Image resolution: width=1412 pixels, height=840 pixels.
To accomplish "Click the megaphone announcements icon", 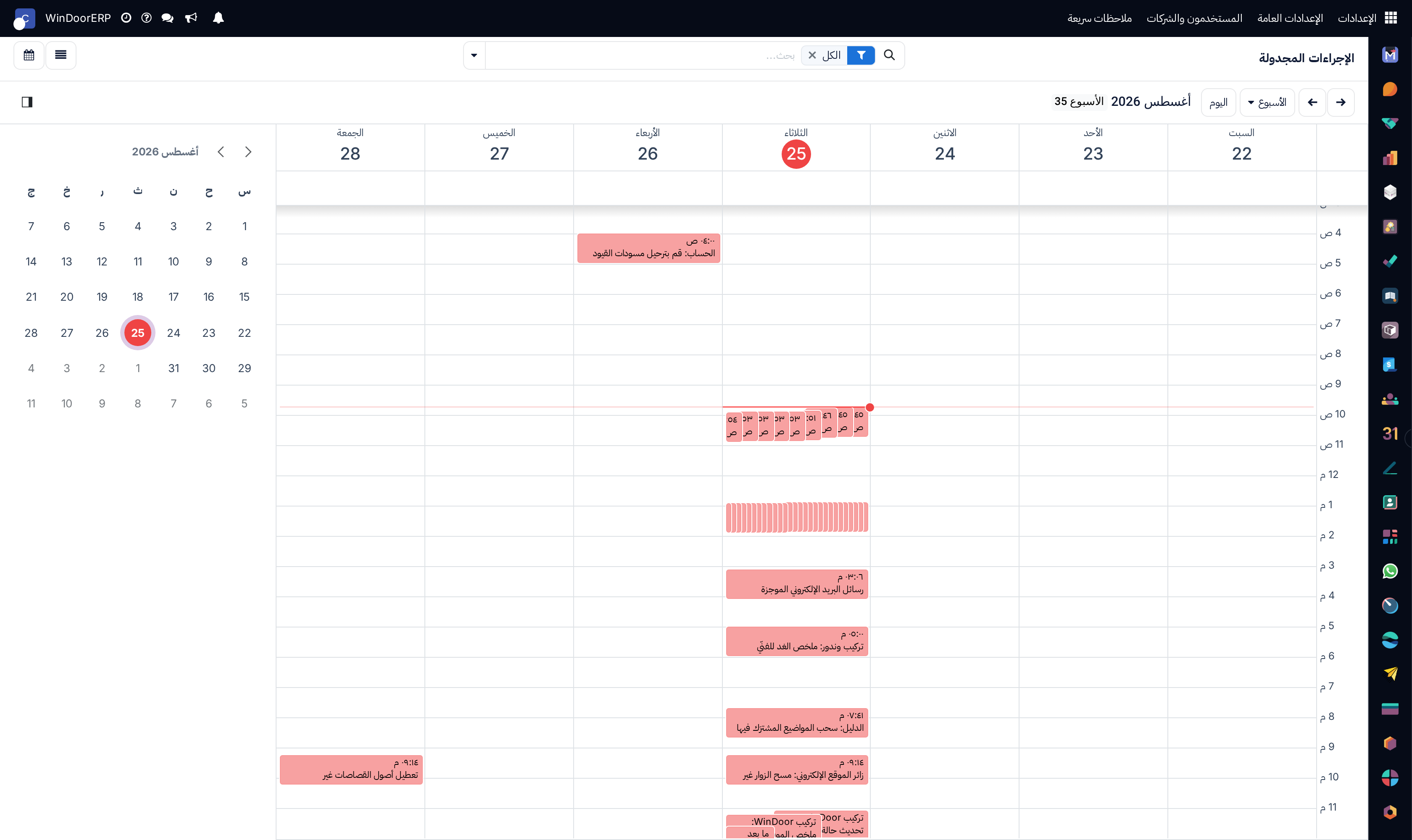I will [192, 18].
